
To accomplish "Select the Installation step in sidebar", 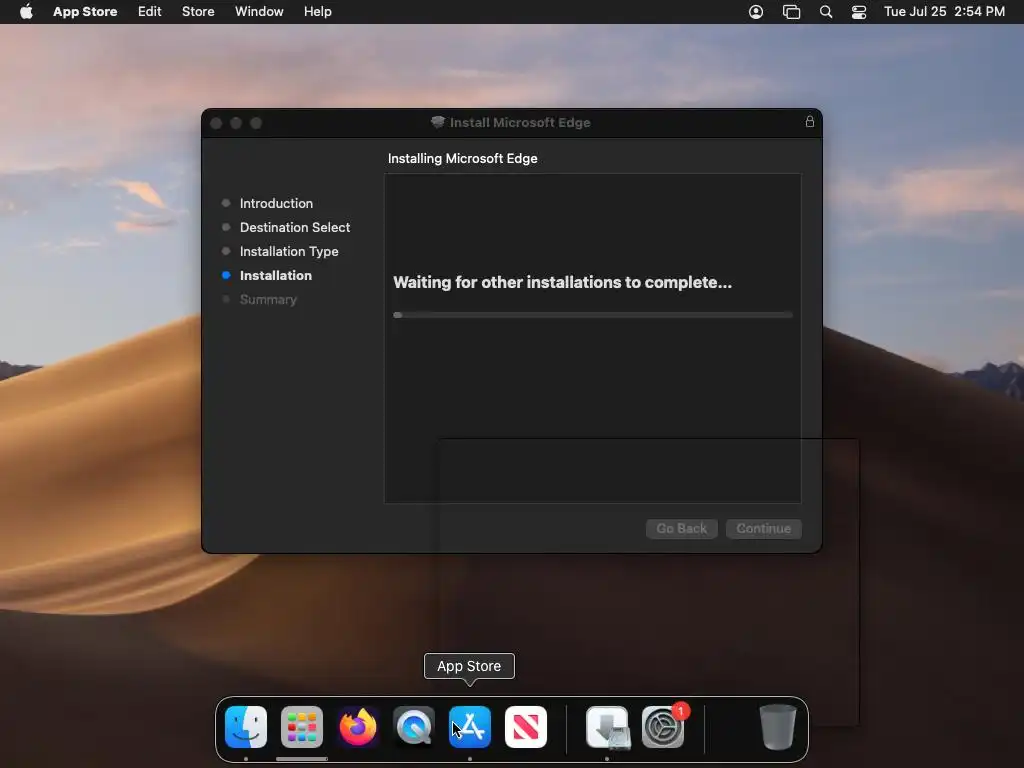I will [276, 276].
